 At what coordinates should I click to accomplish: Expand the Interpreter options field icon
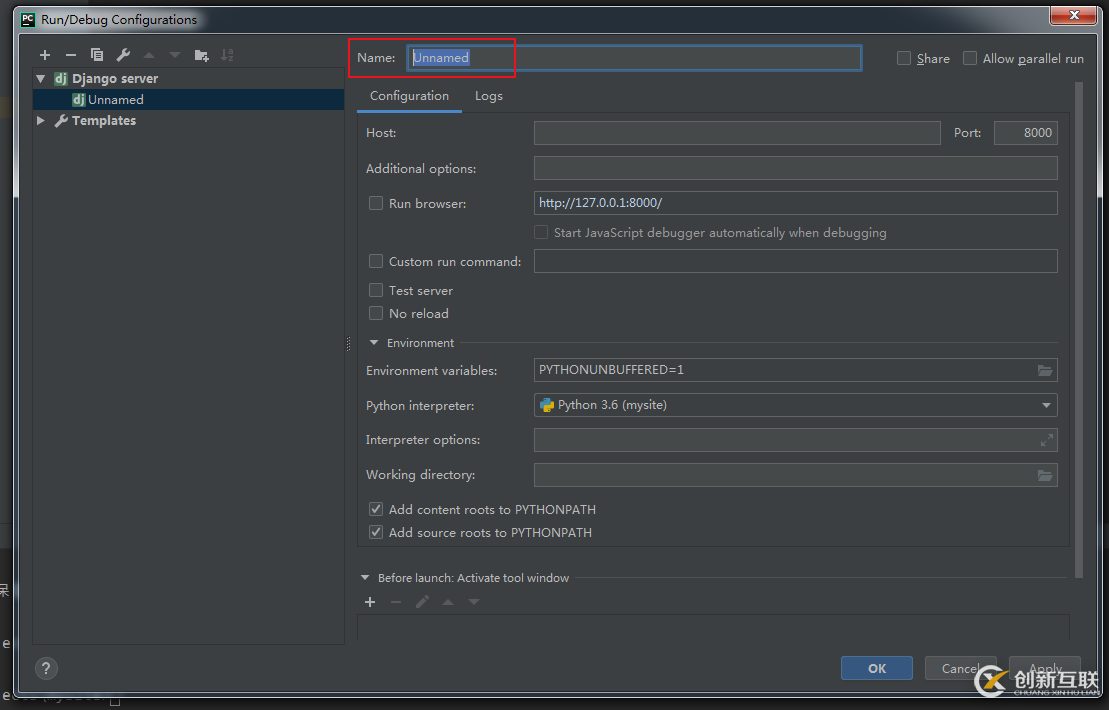(x=1046, y=440)
